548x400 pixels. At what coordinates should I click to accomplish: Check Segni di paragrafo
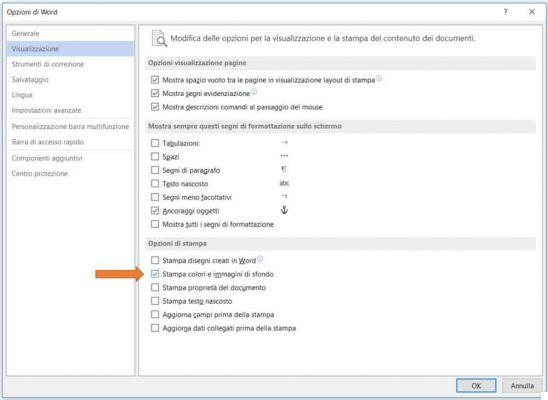click(155, 170)
